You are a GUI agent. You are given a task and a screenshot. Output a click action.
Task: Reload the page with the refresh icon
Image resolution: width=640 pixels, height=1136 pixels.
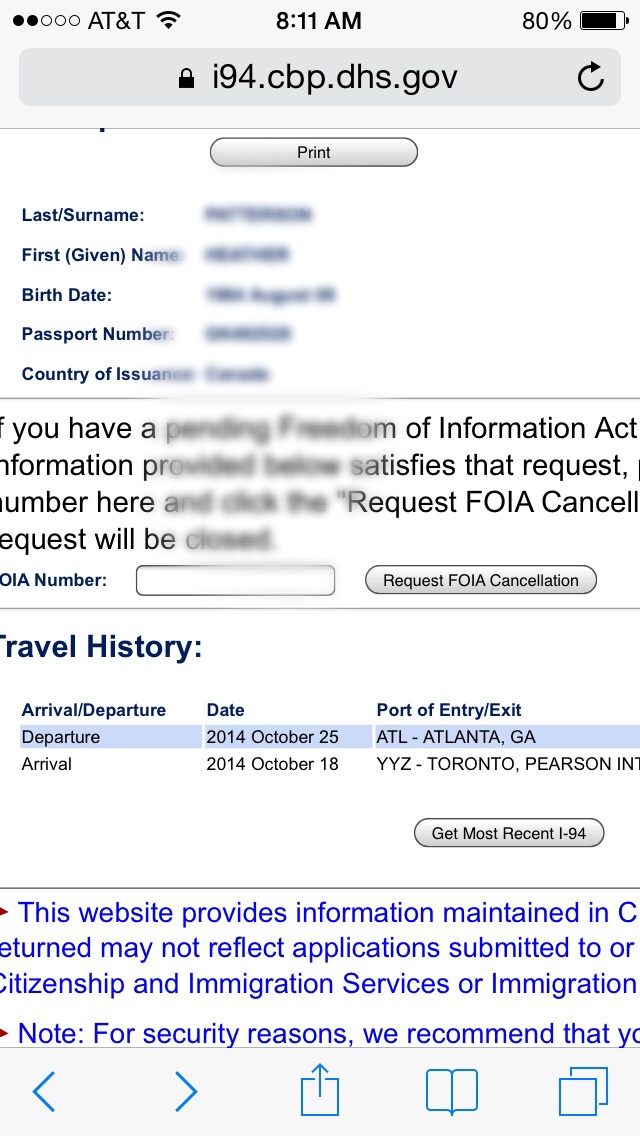click(591, 77)
